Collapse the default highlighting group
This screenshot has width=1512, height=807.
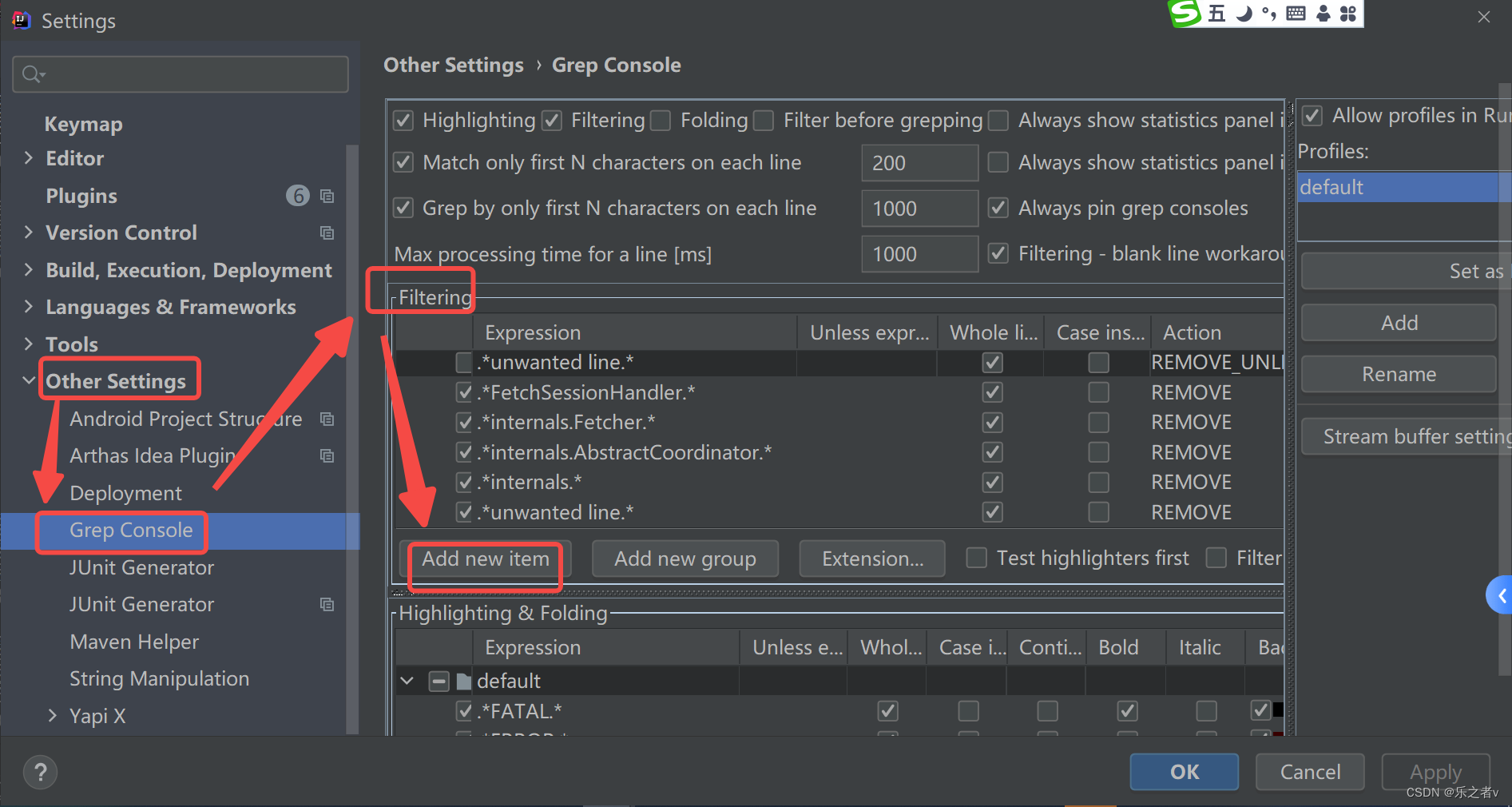407,682
